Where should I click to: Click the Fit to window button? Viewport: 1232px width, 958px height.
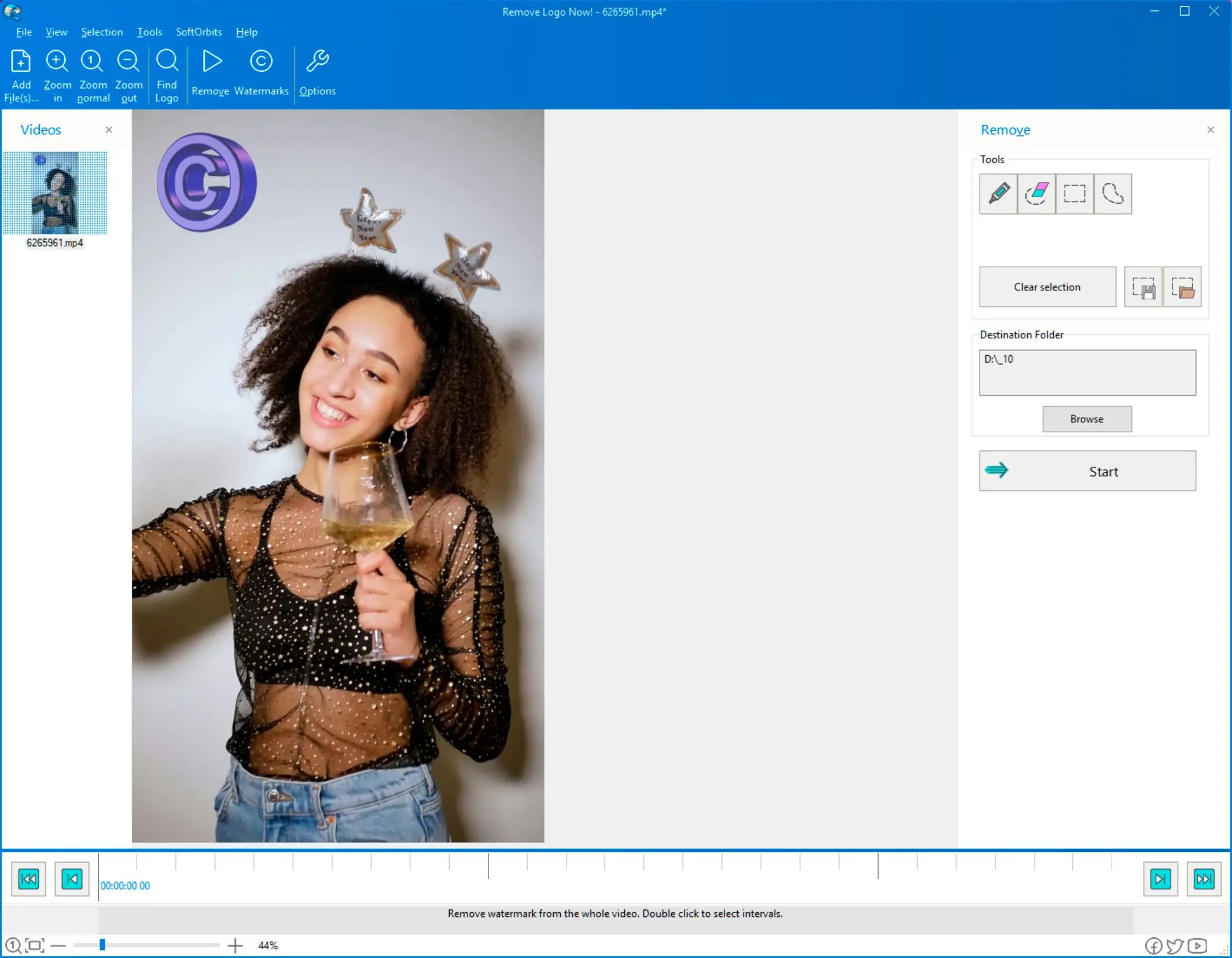35,945
